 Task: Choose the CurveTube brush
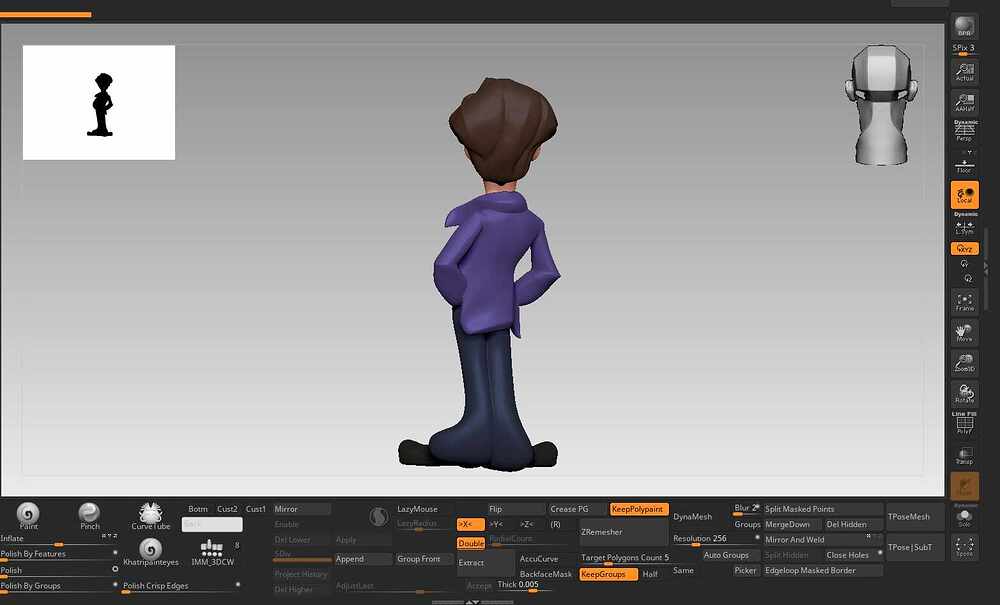coord(150,514)
